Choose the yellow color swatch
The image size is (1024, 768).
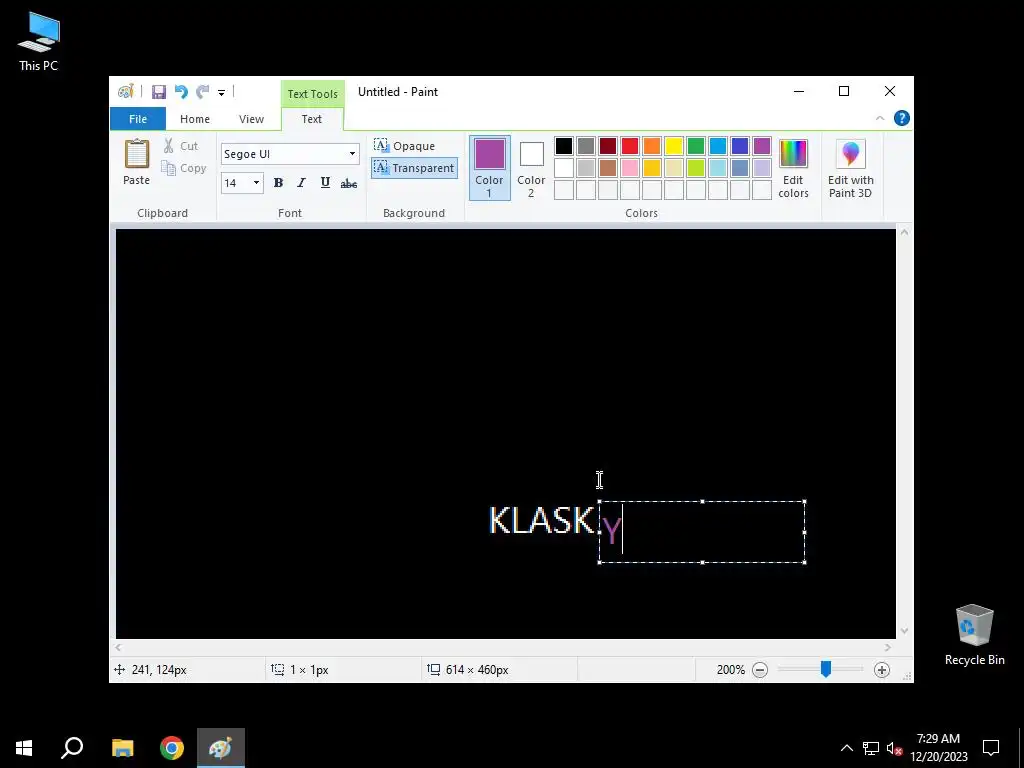674,146
